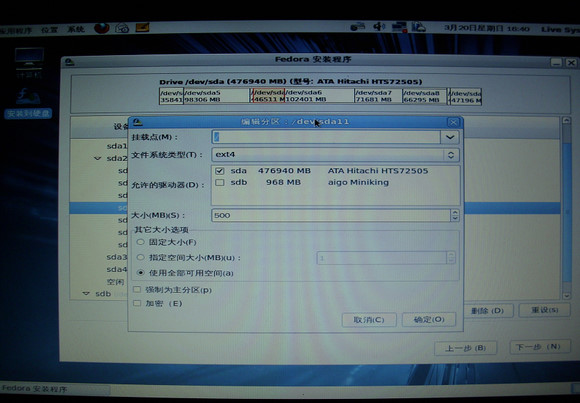Select /dev/sda5 98306 MB partition block
Viewport: 580px width, 403px height.
pos(217,96)
